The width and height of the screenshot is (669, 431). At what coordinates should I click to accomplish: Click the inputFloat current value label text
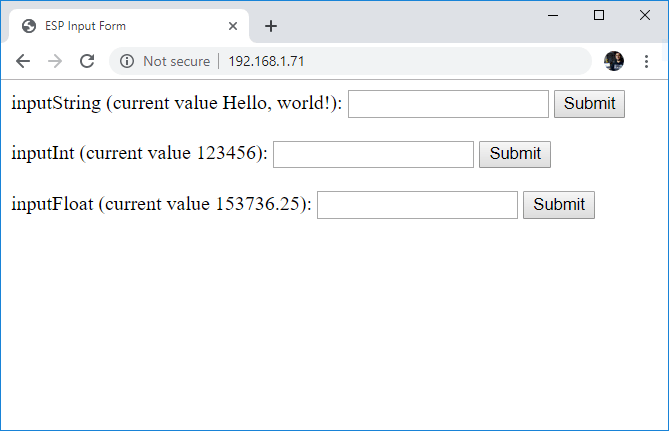pos(161,205)
